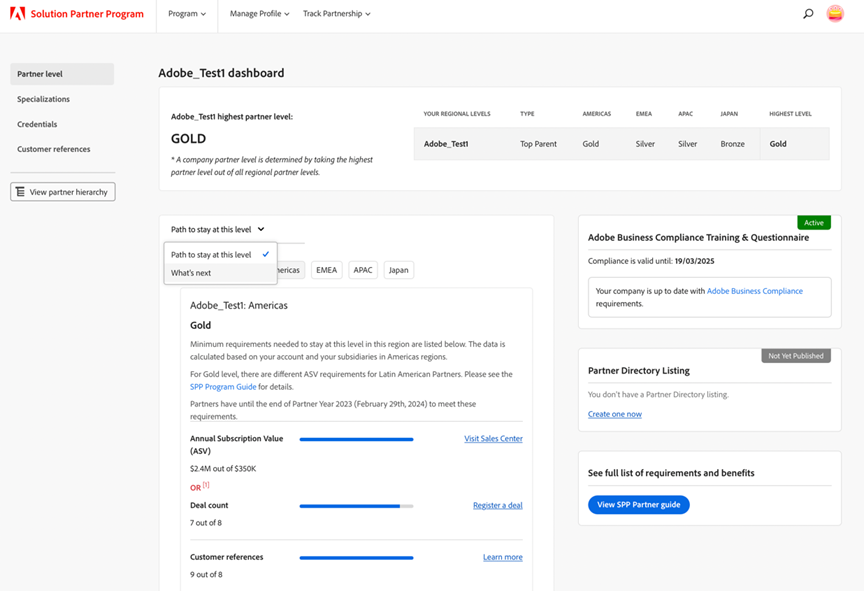Click the View SPP Partner guide button

point(638,505)
